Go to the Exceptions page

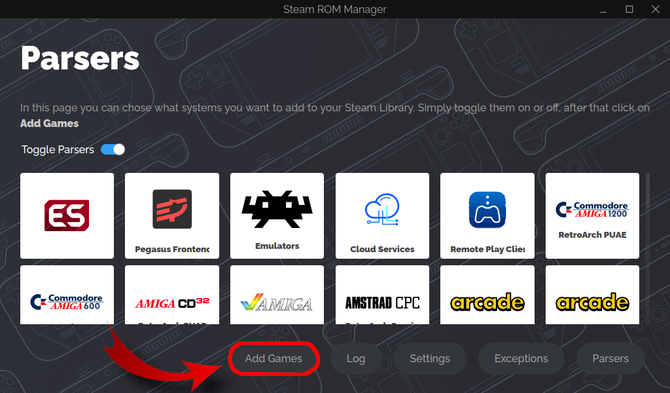coord(521,358)
